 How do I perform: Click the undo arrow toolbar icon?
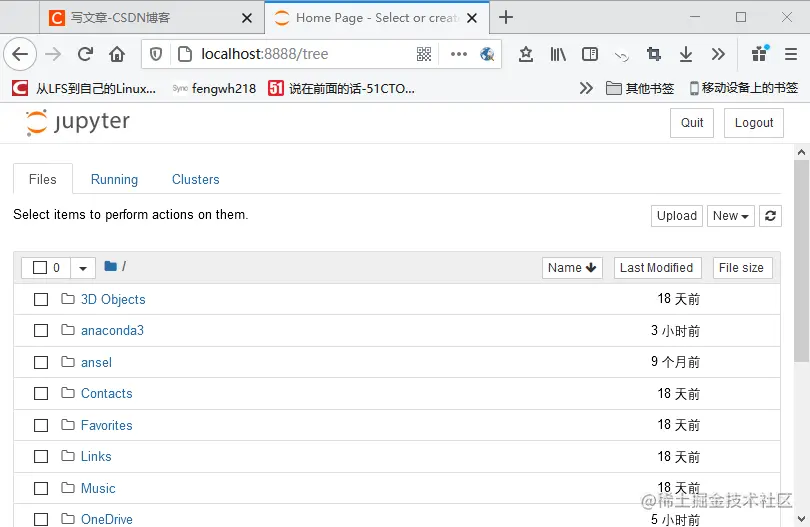(621, 56)
